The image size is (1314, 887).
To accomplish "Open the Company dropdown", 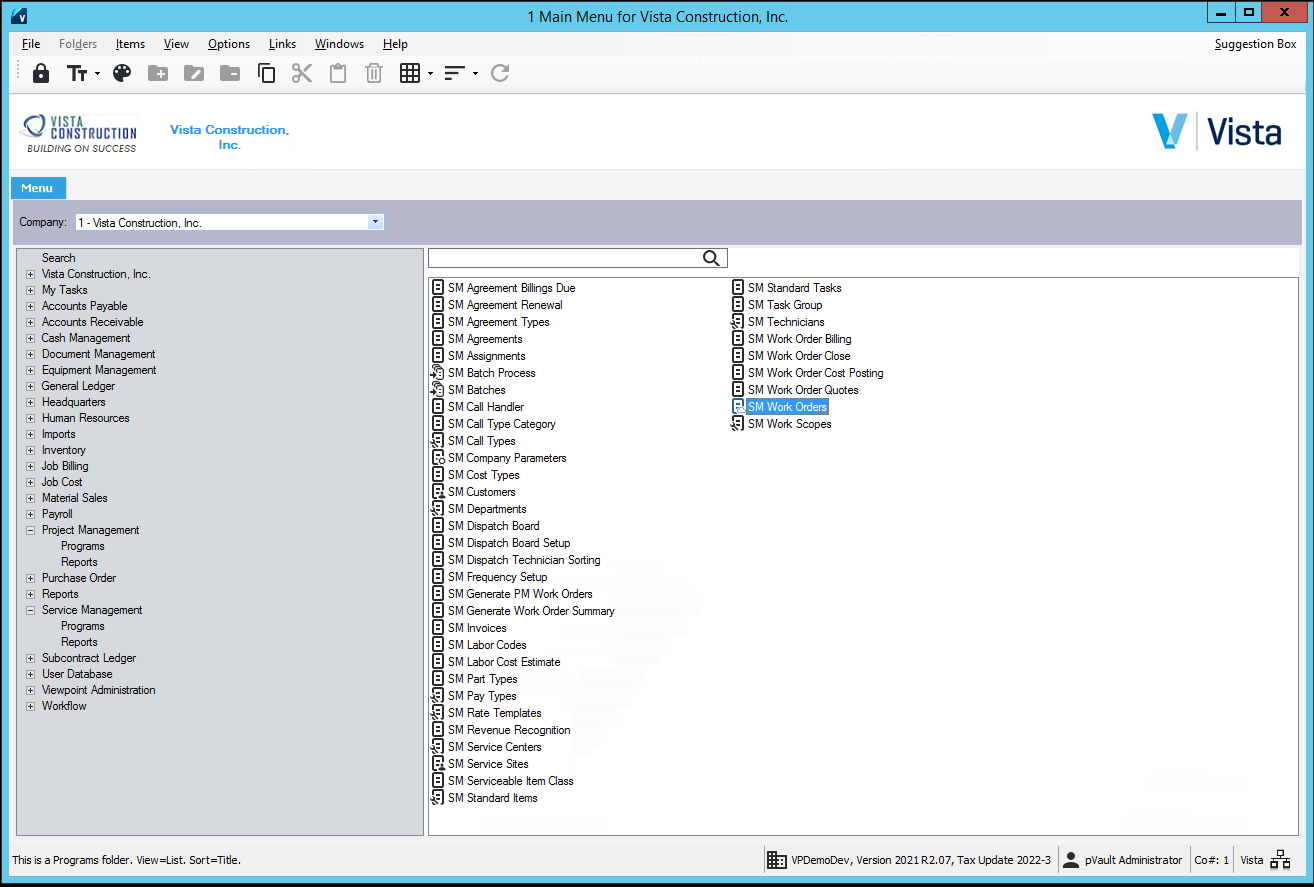I will [375, 222].
